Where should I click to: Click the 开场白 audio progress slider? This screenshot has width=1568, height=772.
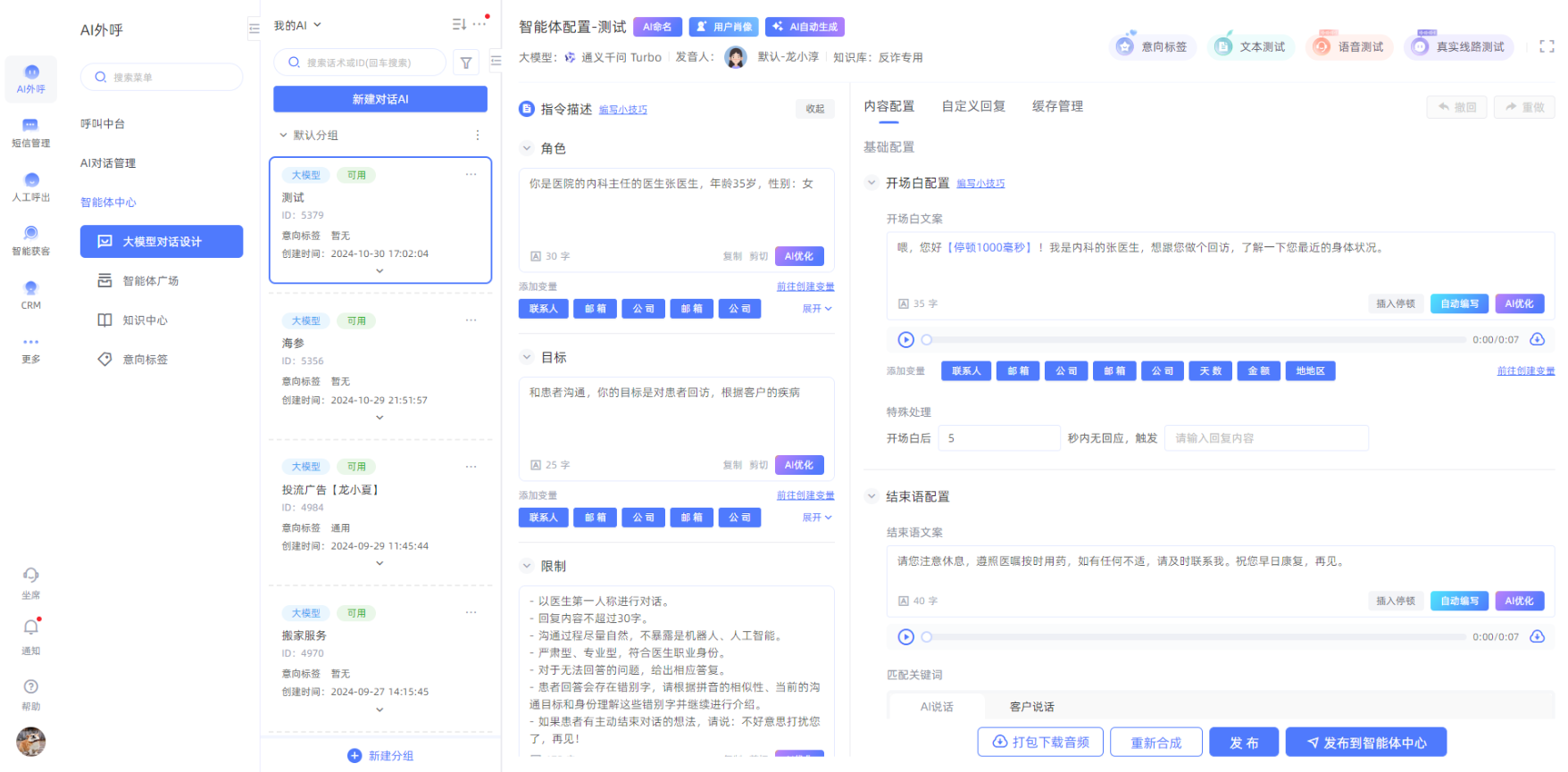(1197, 339)
